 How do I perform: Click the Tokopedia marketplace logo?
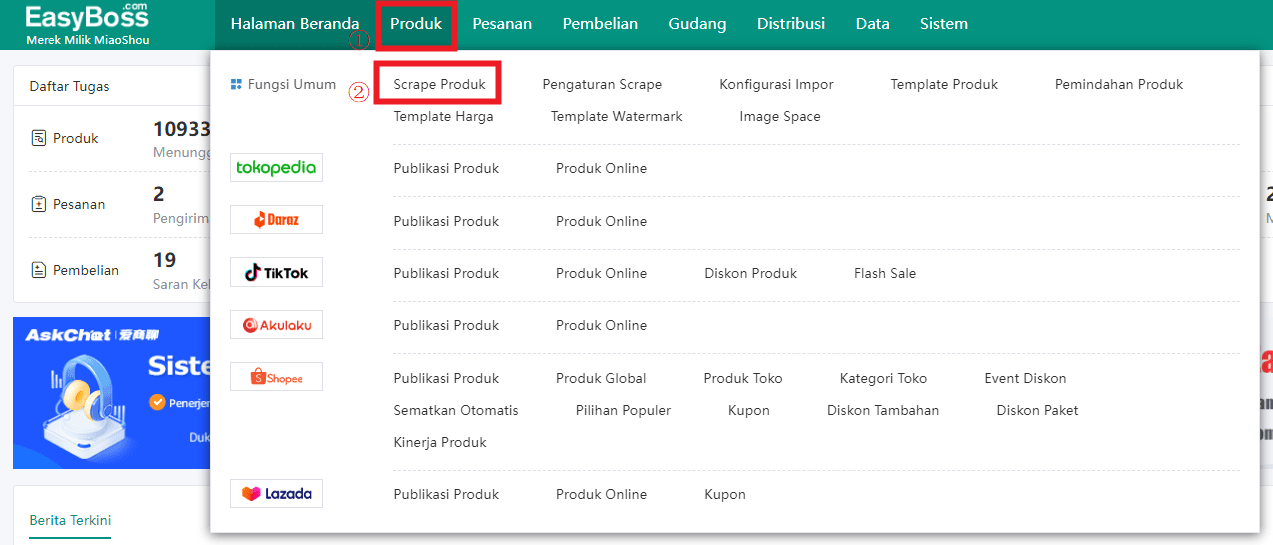point(276,167)
